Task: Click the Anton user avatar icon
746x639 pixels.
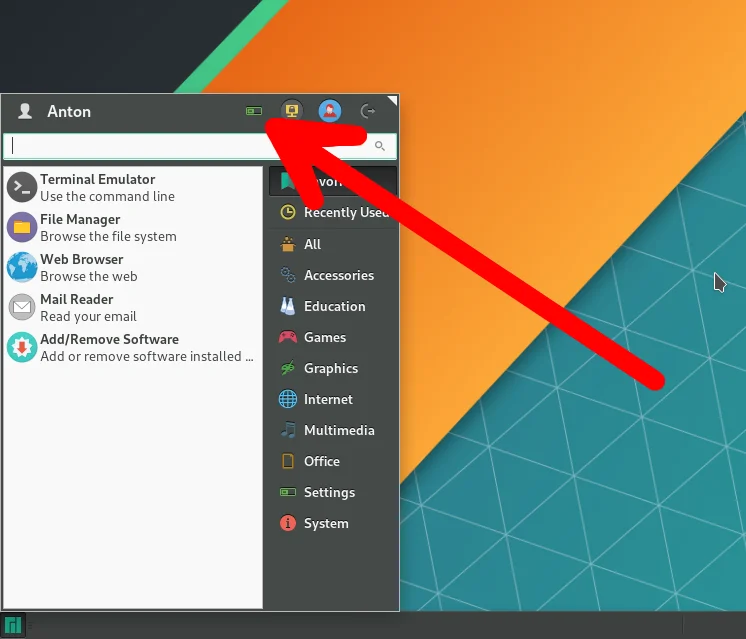Action: click(x=25, y=111)
